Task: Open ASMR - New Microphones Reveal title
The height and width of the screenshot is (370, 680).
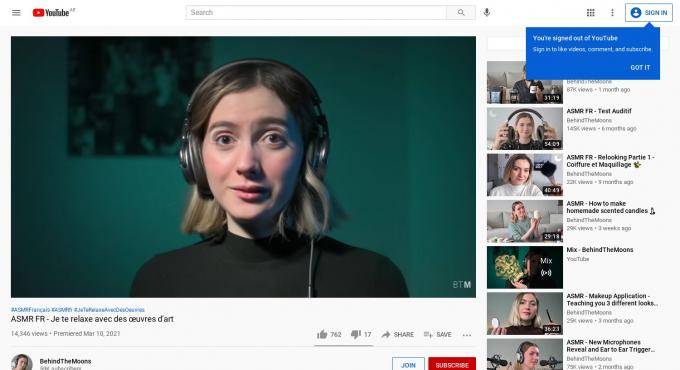Action: [611, 346]
